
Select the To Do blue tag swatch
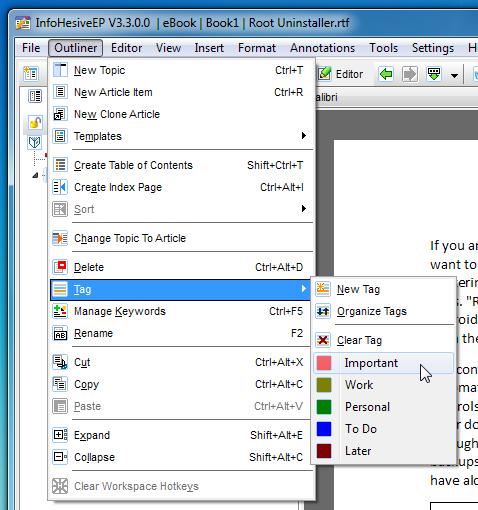(324, 429)
